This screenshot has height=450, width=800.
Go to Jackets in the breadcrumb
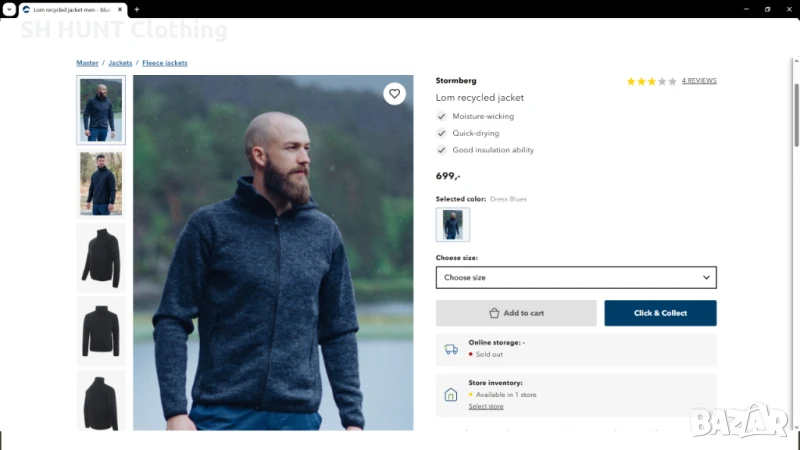120,63
